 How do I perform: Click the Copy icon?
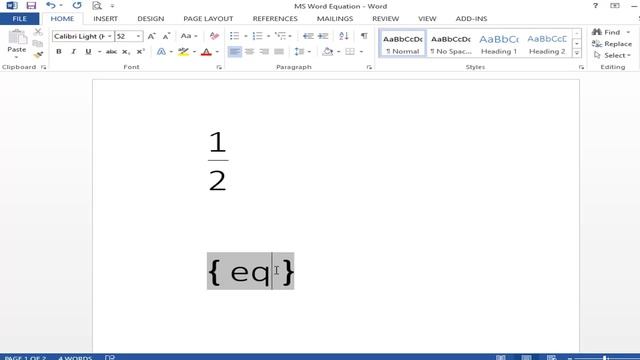click(x=38, y=43)
